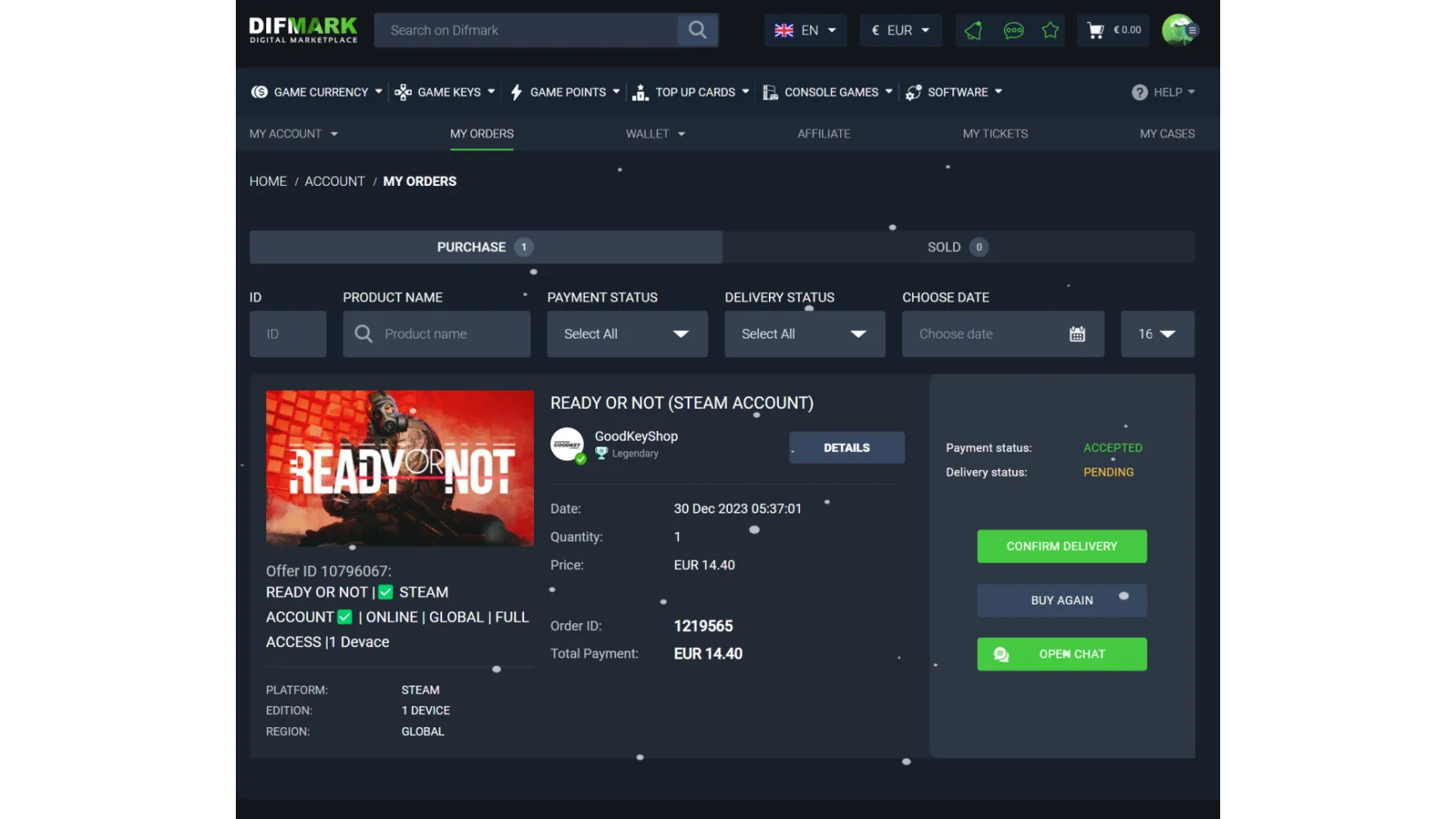
Task: Expand the Console Games menu
Action: (x=828, y=92)
